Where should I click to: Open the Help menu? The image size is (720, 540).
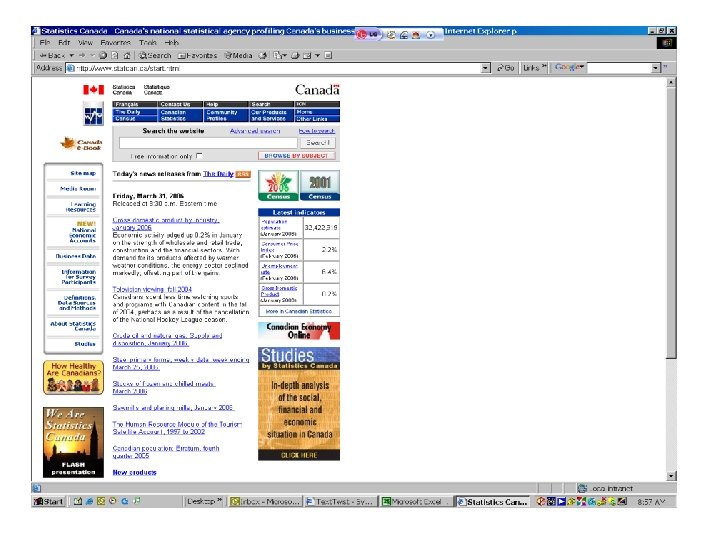click(172, 43)
